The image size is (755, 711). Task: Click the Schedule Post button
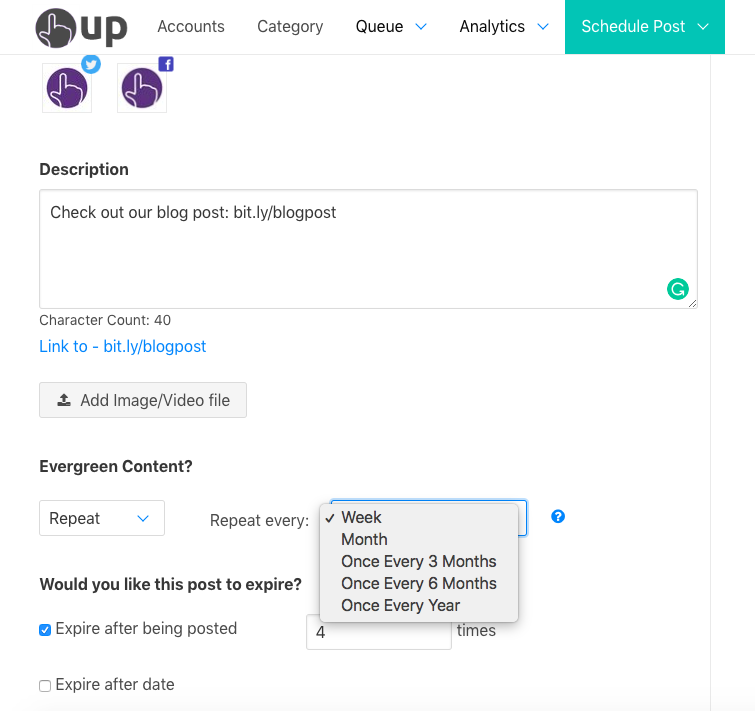645,27
